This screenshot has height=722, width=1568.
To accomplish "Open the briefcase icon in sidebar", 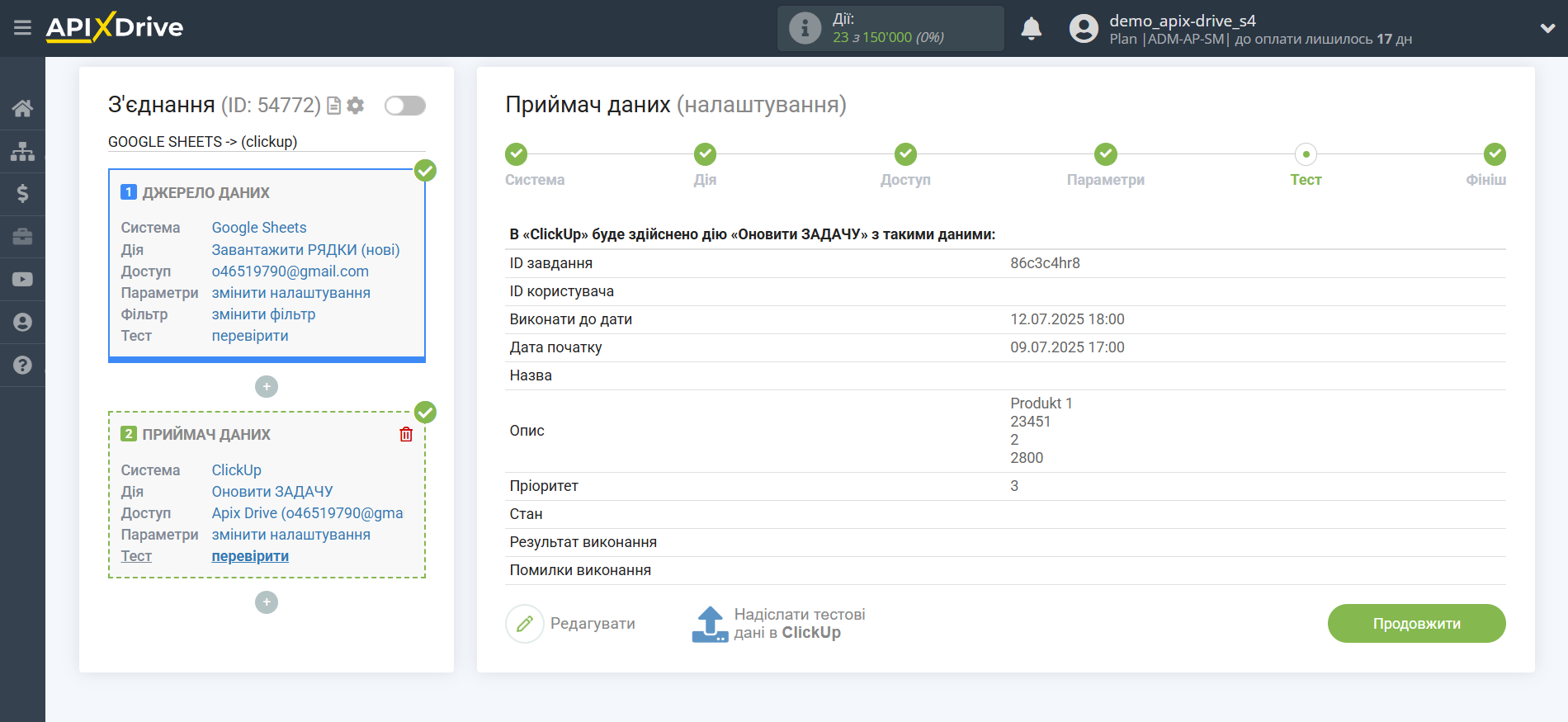I will pos(22,237).
